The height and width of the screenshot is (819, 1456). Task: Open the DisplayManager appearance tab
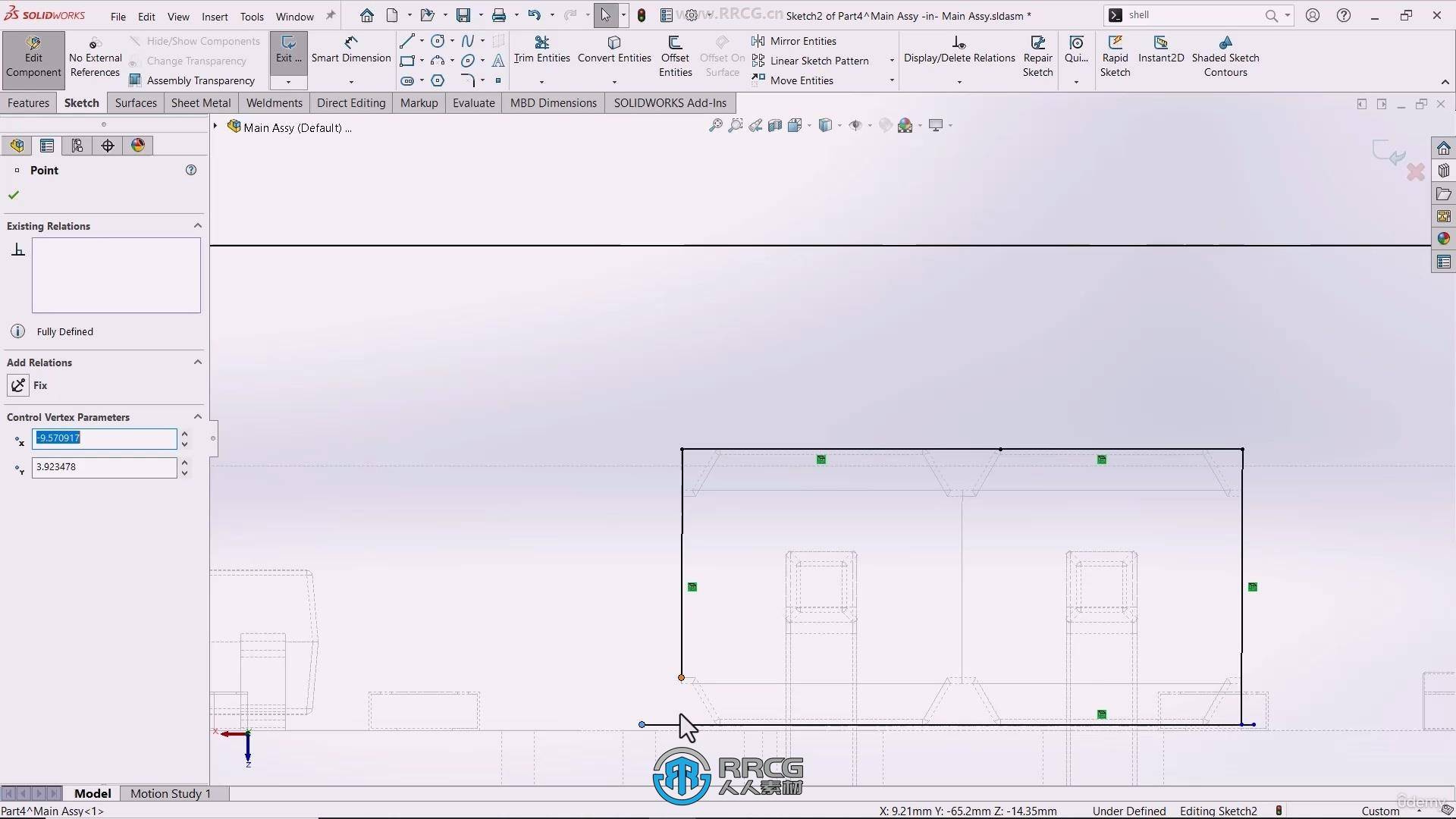click(x=138, y=146)
